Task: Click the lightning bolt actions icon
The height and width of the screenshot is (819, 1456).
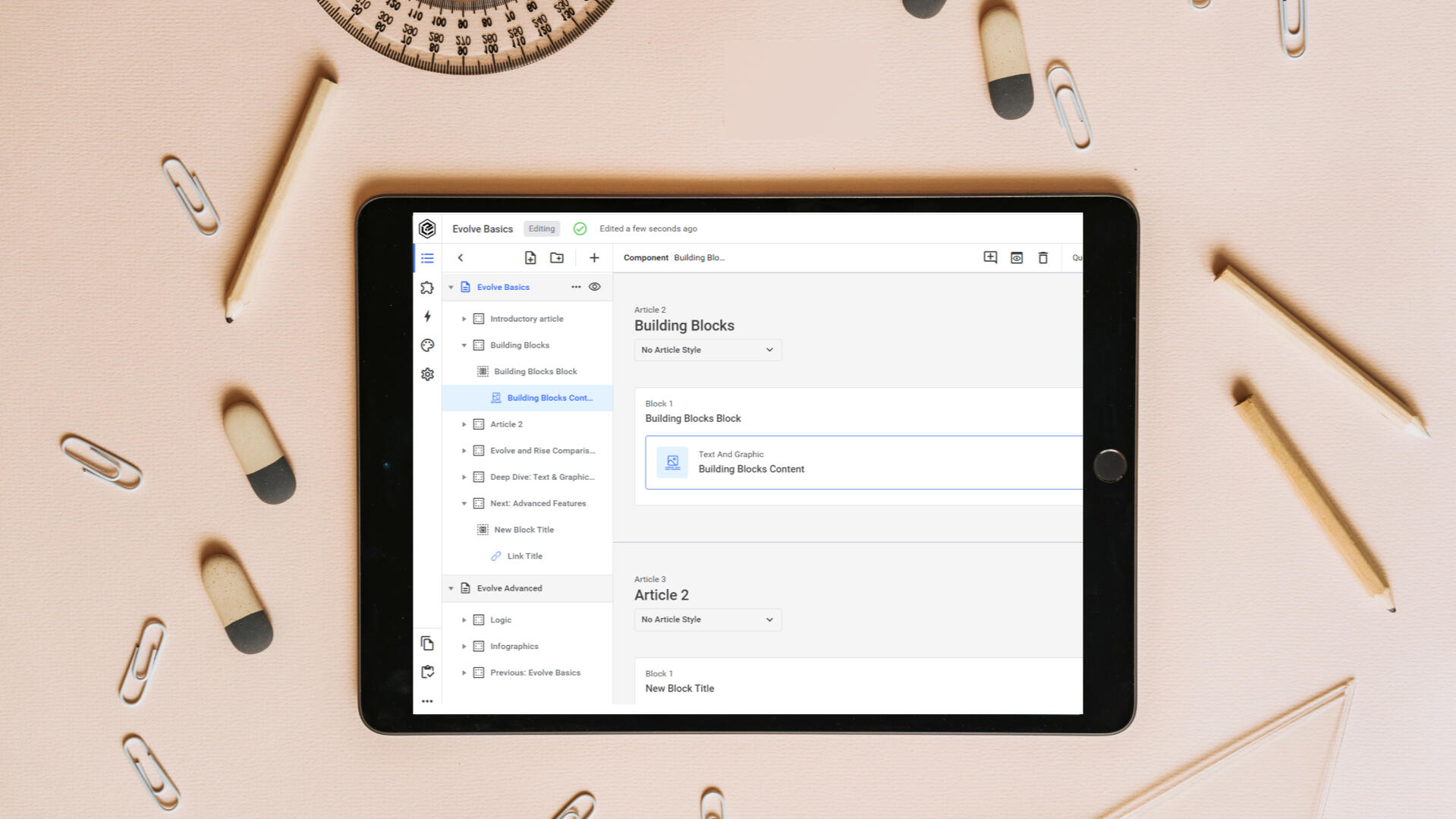Action: click(427, 317)
